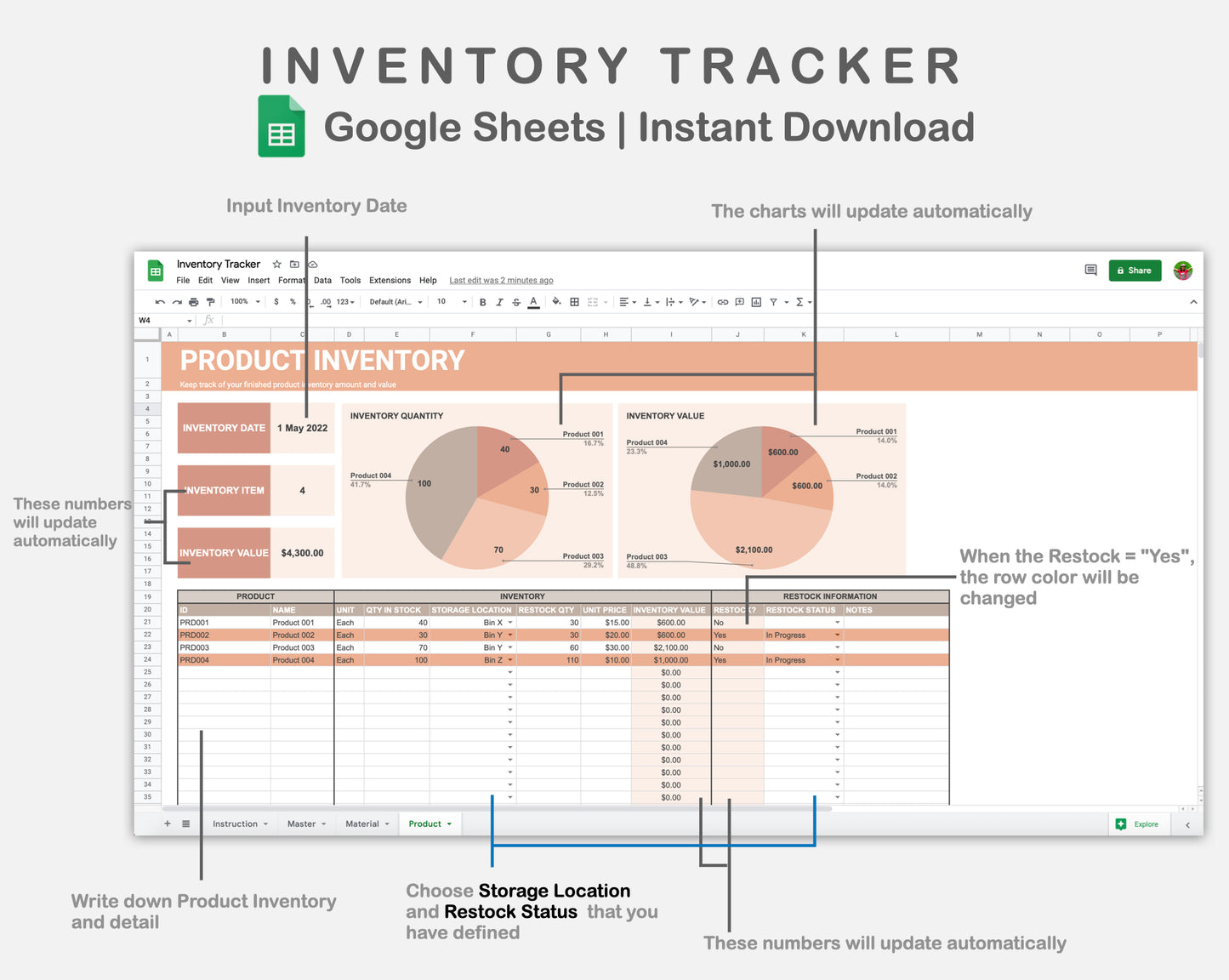The width and height of the screenshot is (1229, 980).
Task: Open the Create a filter icon
Action: tap(774, 302)
